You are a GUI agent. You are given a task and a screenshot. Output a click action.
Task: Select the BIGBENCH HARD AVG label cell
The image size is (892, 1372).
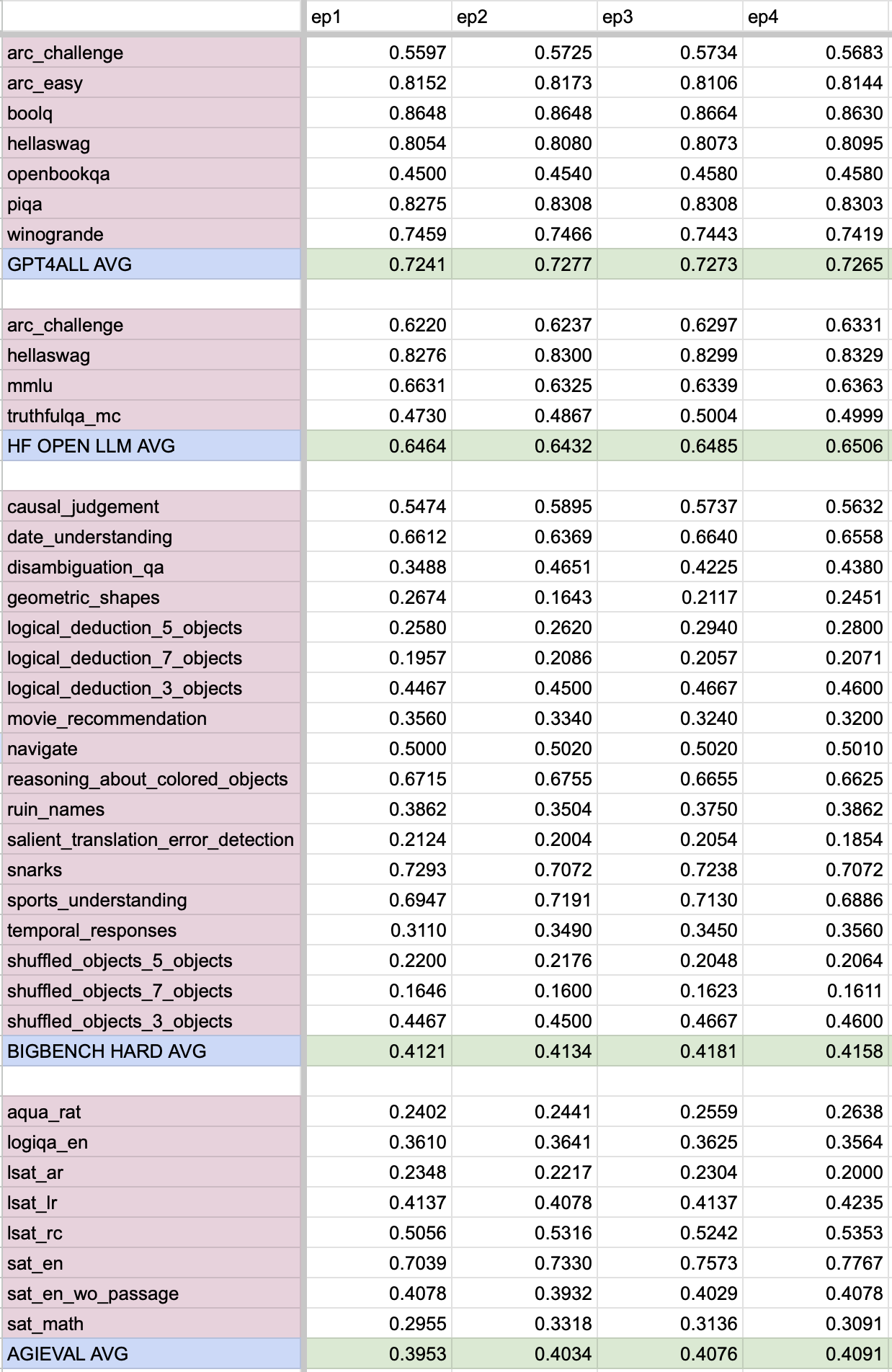pyautogui.click(x=151, y=1051)
